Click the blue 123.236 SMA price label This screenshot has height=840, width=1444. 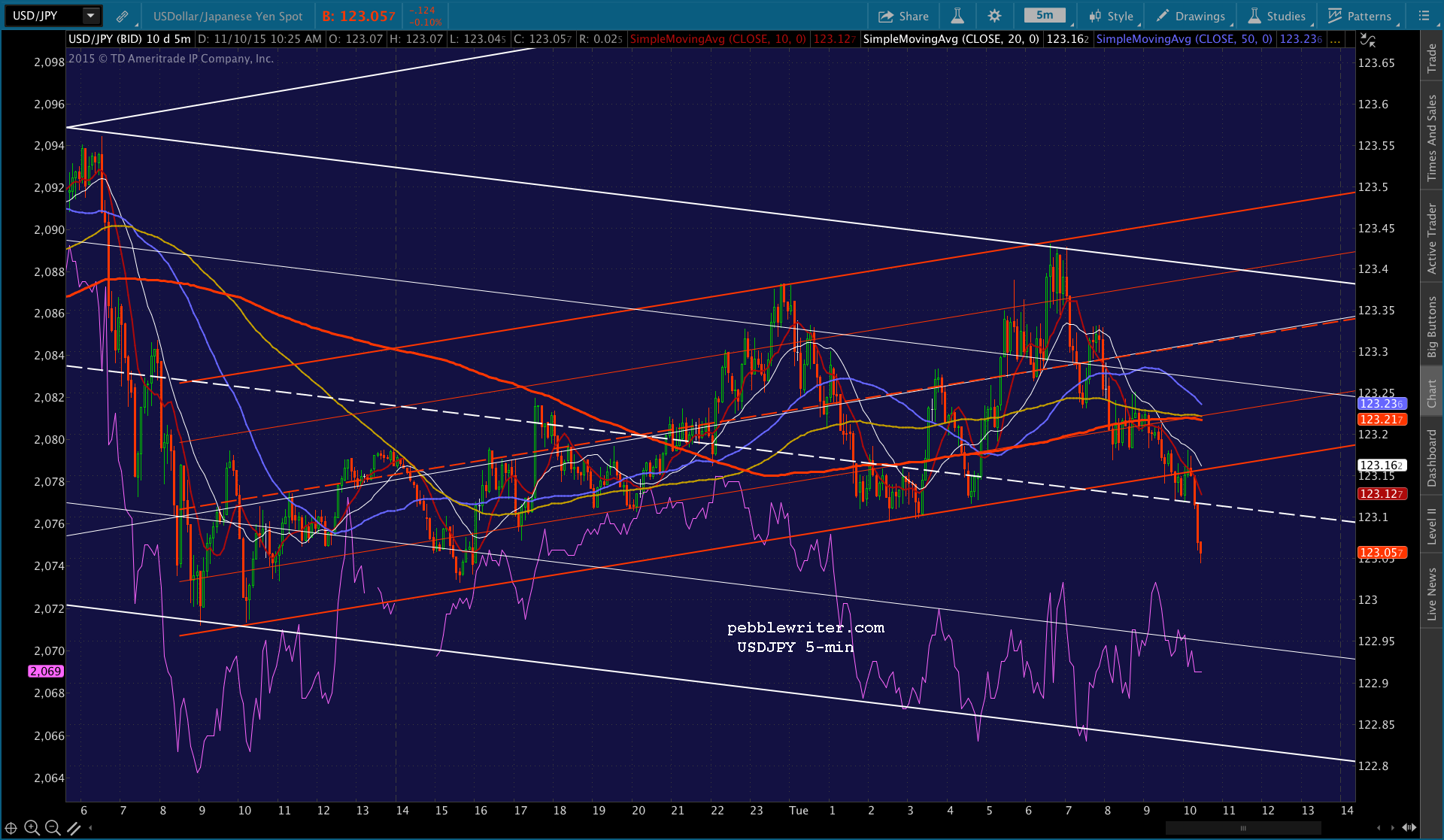[x=1382, y=404]
